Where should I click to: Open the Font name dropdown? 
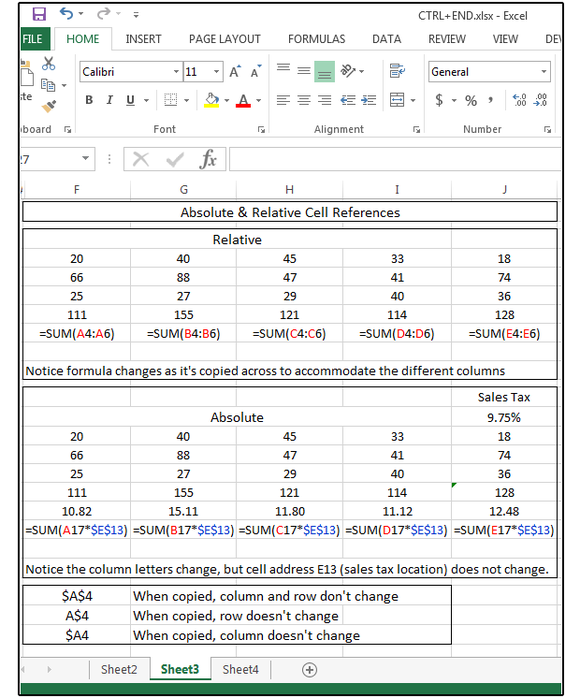pyautogui.click(x=176, y=72)
